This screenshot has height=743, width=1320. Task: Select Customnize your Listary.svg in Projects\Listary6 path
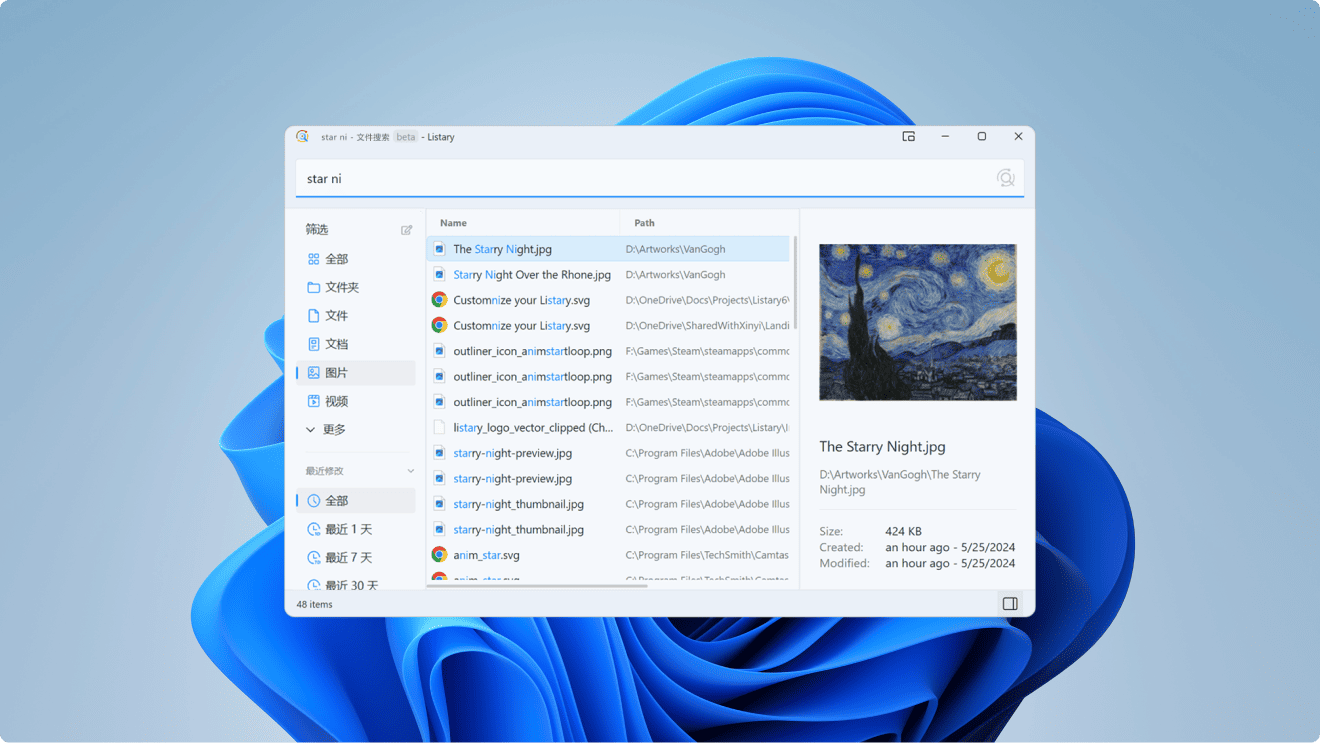click(x=608, y=300)
